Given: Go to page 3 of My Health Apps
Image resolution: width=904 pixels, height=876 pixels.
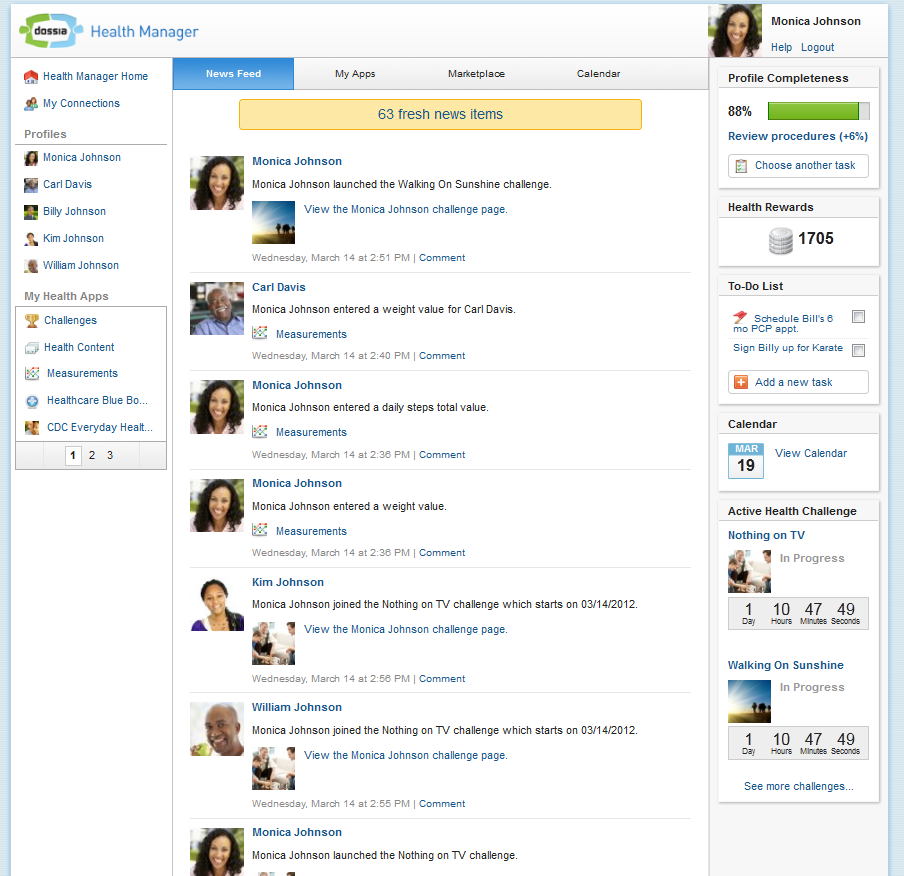Looking at the screenshot, I should point(110,455).
